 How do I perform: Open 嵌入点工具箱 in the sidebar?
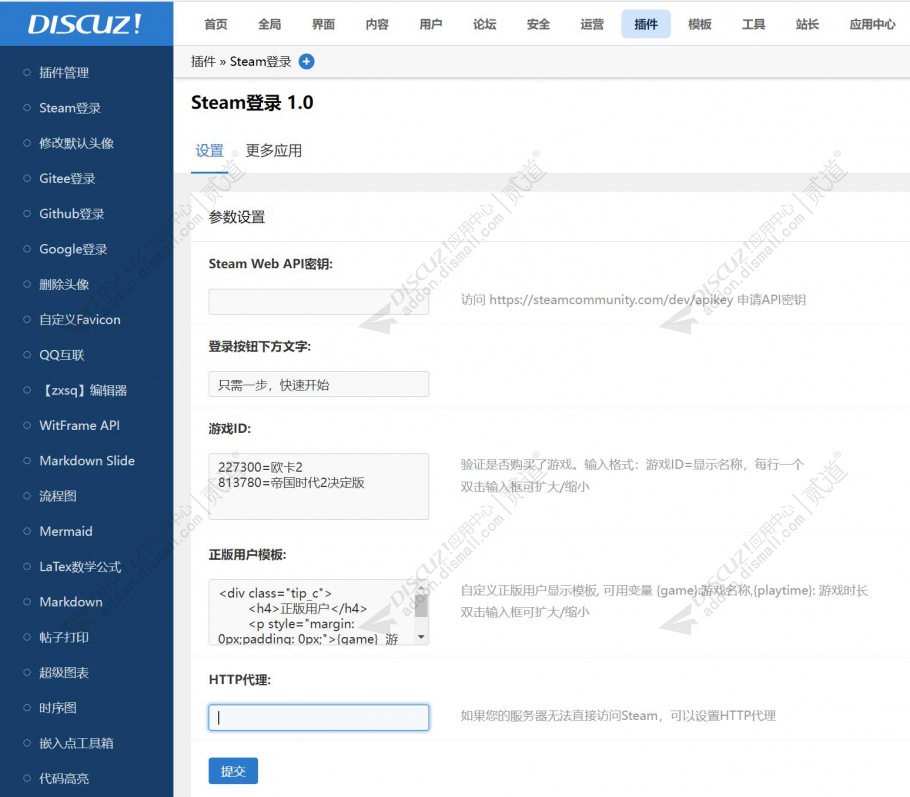pos(76,743)
